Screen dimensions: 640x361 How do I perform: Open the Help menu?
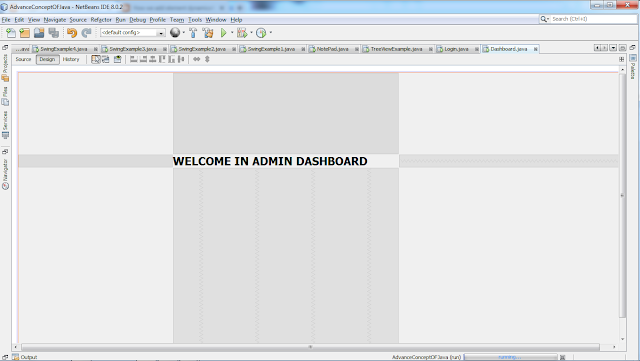tap(236, 20)
